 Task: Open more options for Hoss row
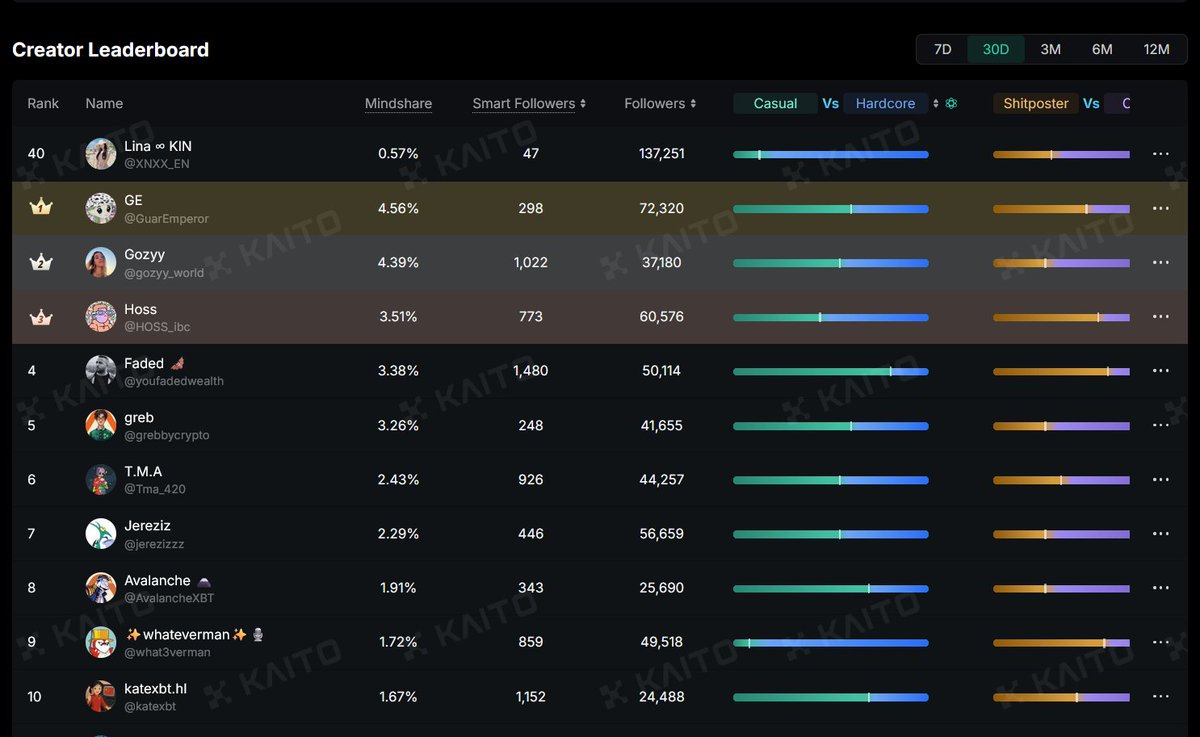(1161, 316)
